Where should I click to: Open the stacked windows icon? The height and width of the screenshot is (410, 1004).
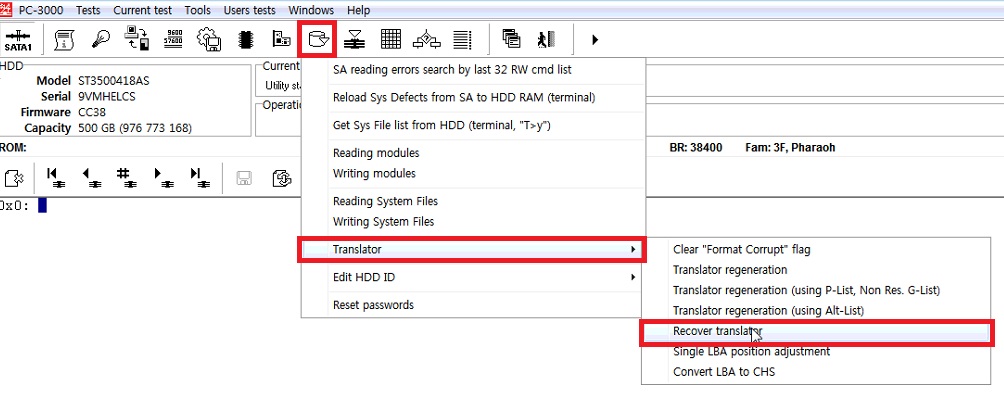(511, 40)
